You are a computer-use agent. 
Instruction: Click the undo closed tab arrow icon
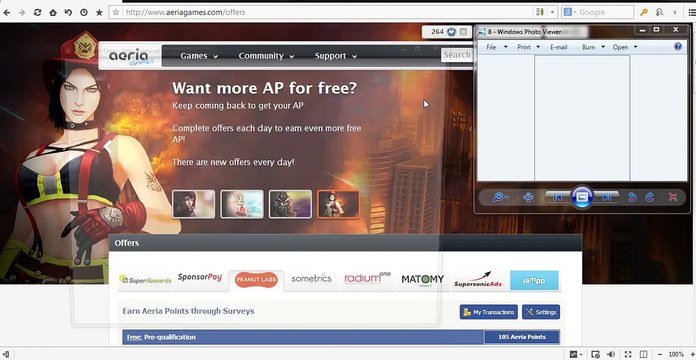point(68,12)
